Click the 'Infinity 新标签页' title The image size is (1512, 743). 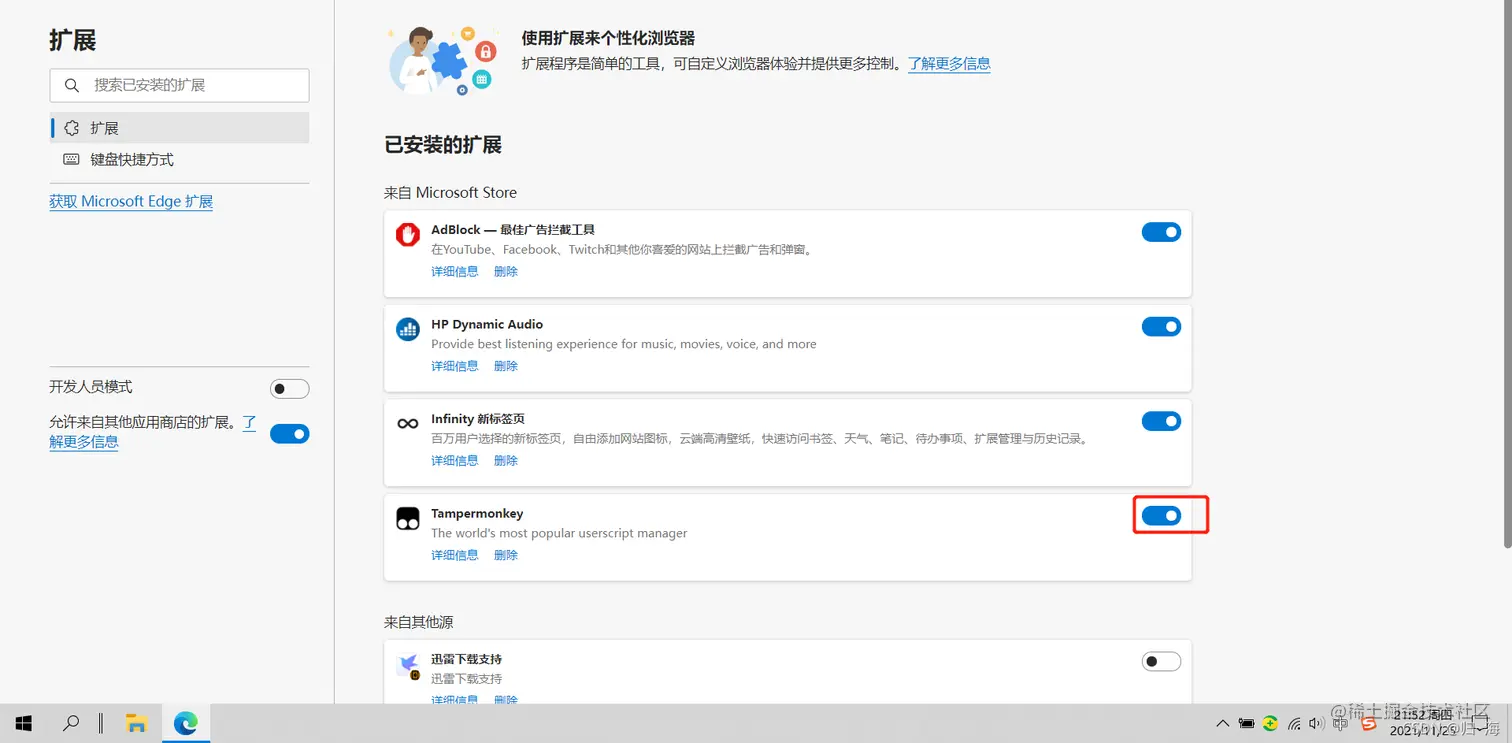coord(478,419)
